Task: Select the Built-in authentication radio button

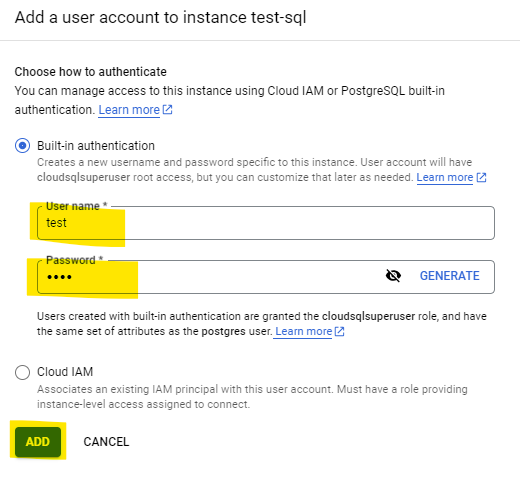Action: [x=22, y=146]
